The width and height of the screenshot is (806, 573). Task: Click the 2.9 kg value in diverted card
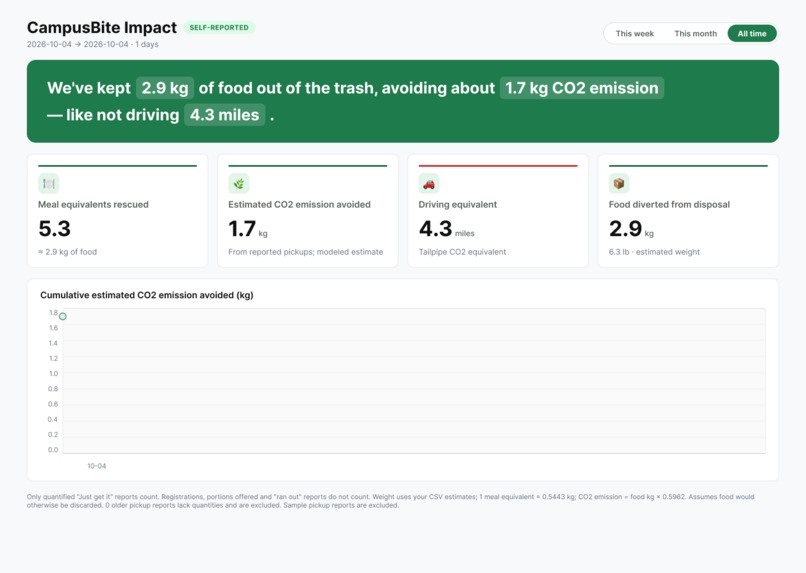631,229
